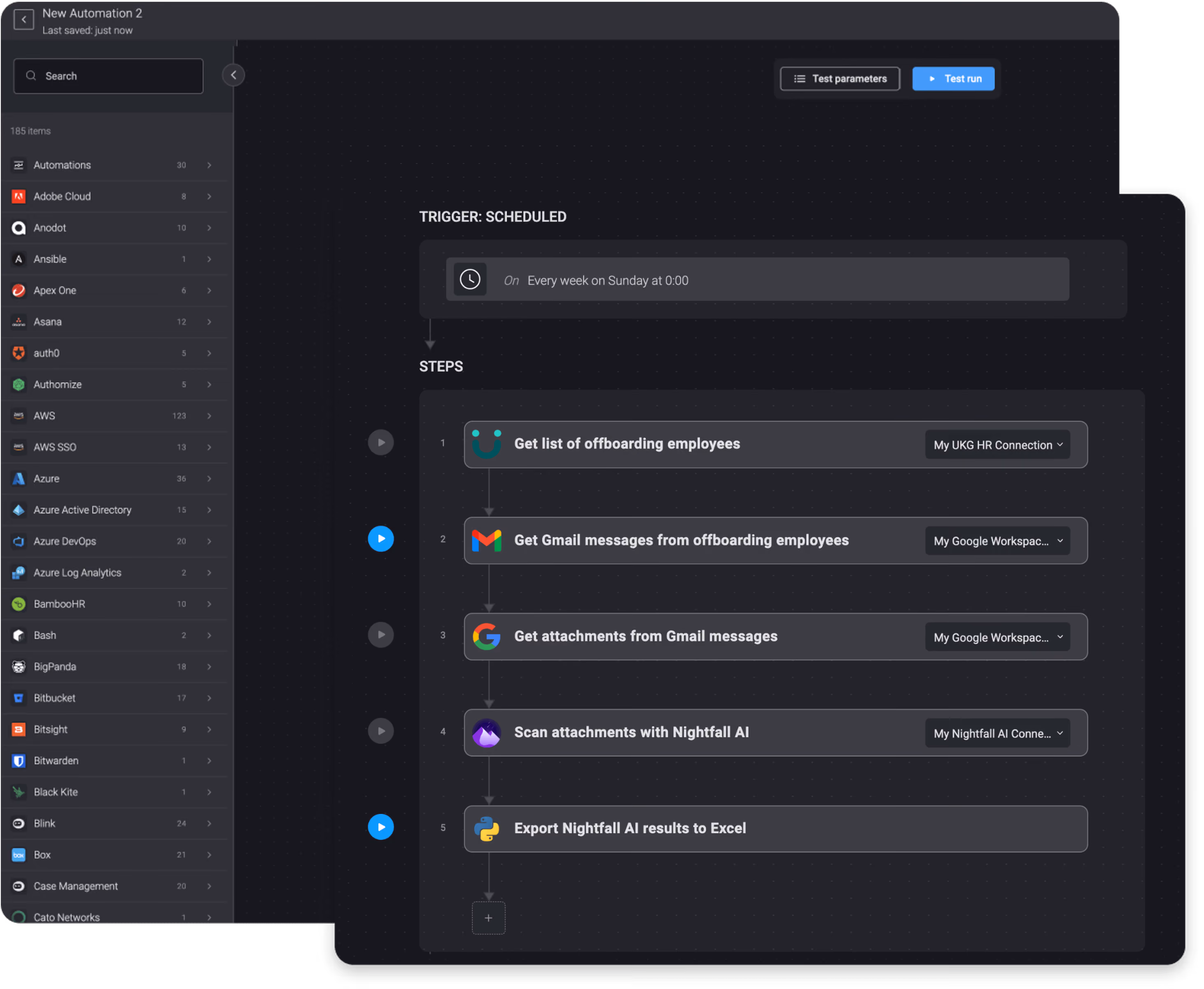Expand the Automations category chevron

[210, 165]
